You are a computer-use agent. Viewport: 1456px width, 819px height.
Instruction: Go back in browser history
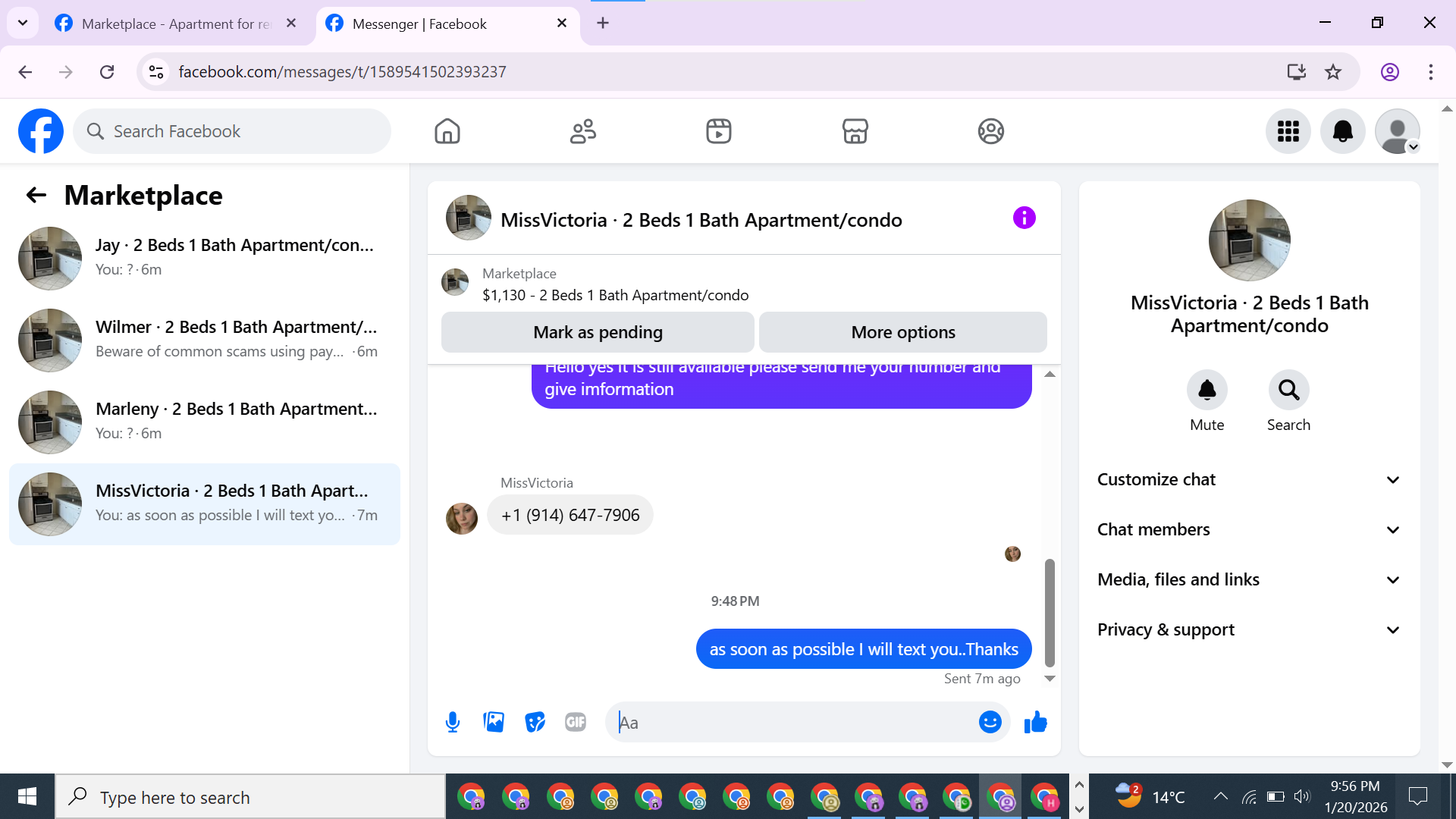point(25,72)
